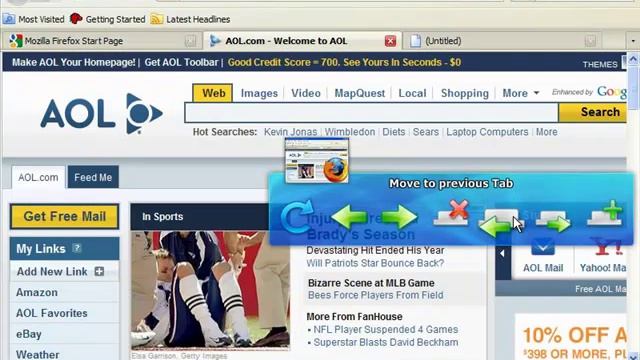640x360 pixels.
Task: Open the Most Visited bookmarks folder
Action: click(x=34, y=19)
